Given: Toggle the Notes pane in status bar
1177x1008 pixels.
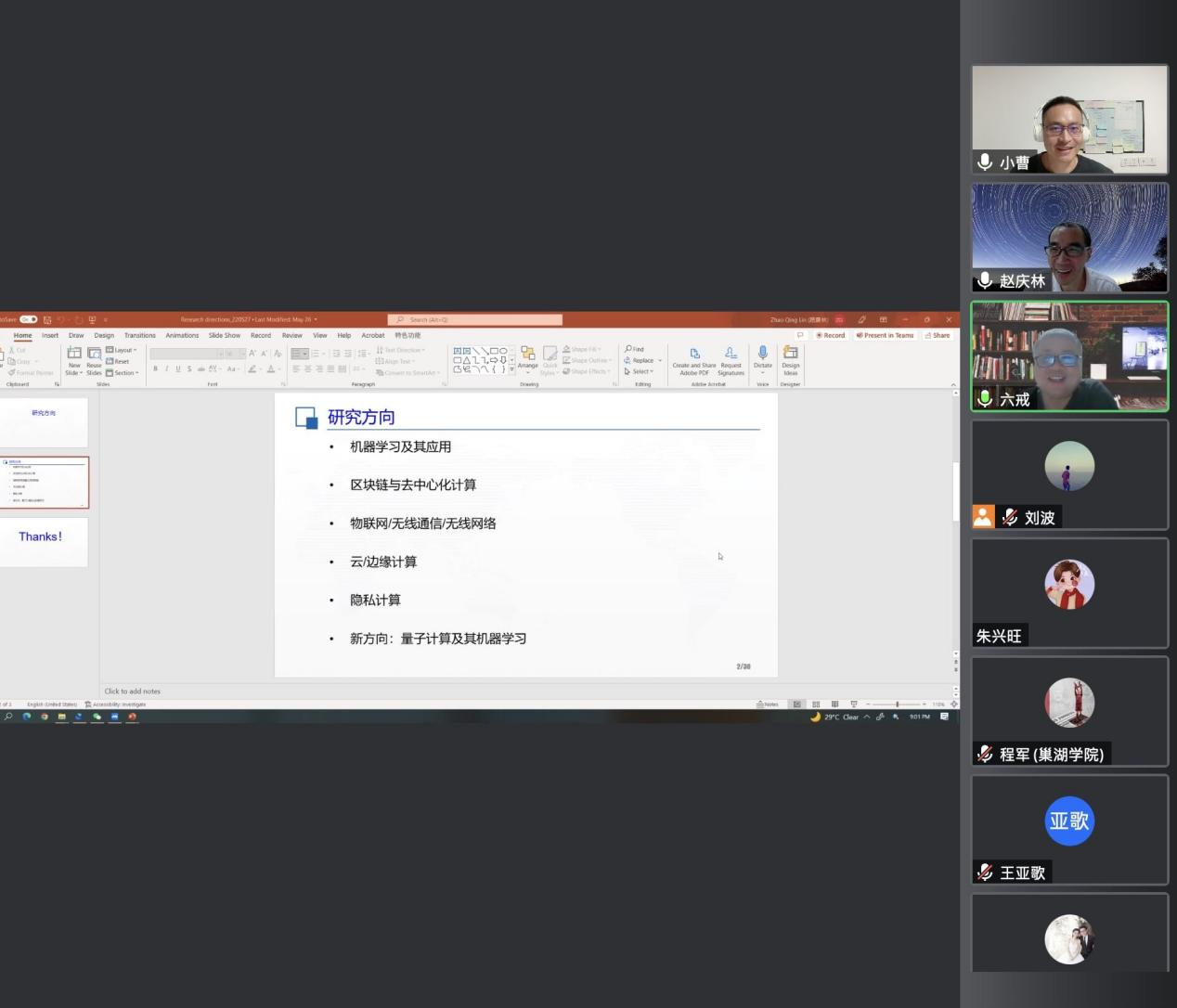Looking at the screenshot, I should pos(768,704).
